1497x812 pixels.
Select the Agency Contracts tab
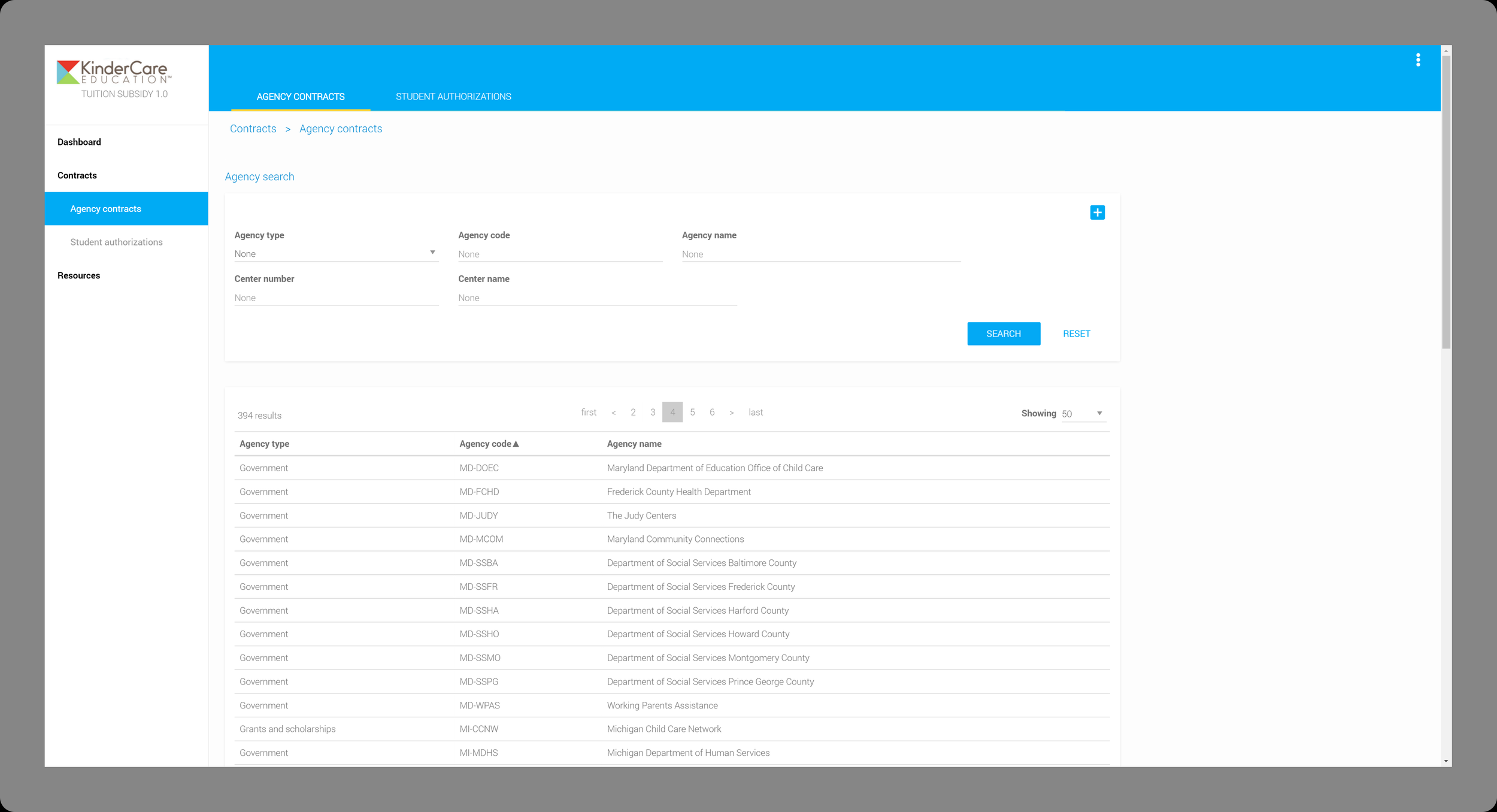pyautogui.click(x=301, y=96)
